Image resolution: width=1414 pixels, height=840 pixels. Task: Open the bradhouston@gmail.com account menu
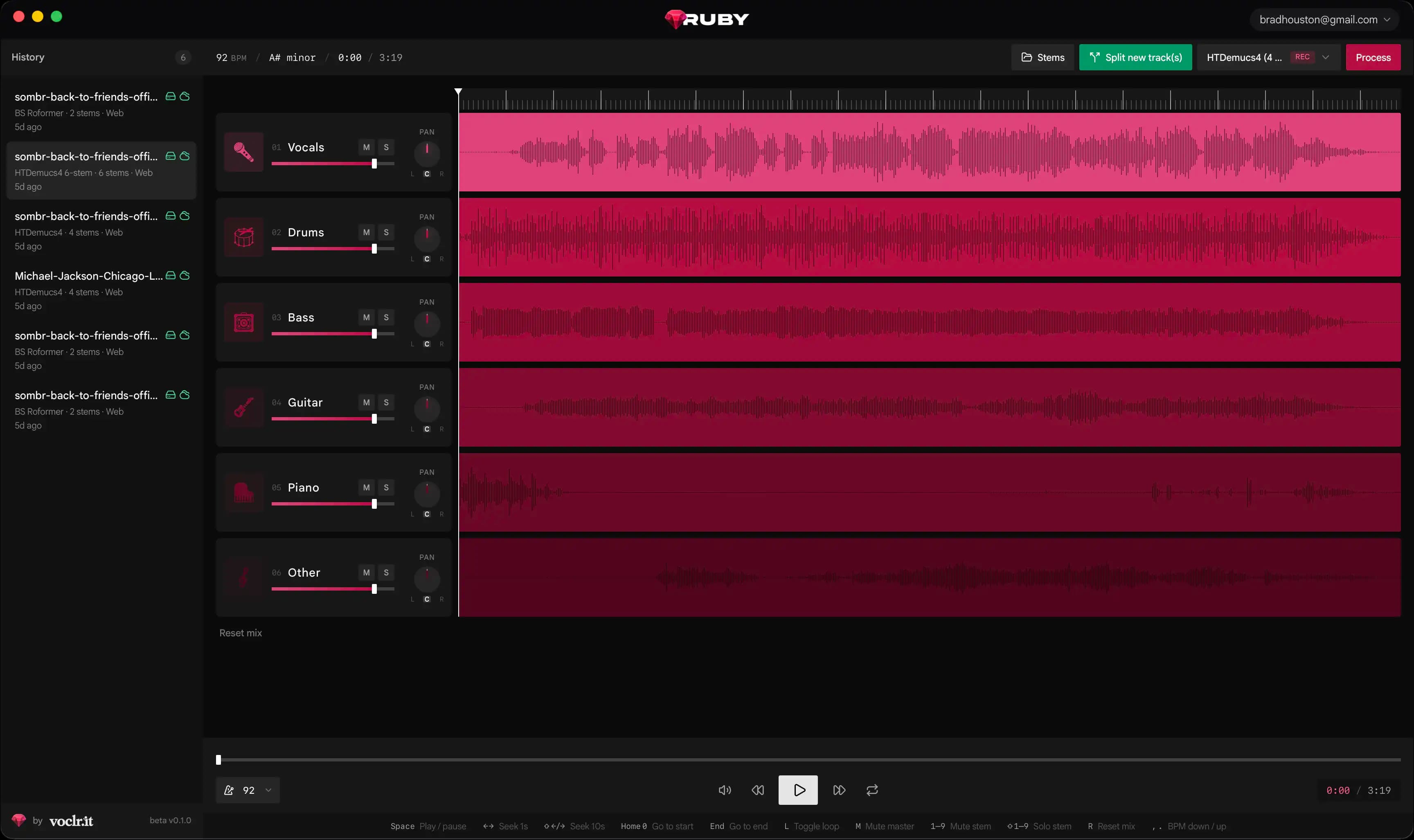1324,20
